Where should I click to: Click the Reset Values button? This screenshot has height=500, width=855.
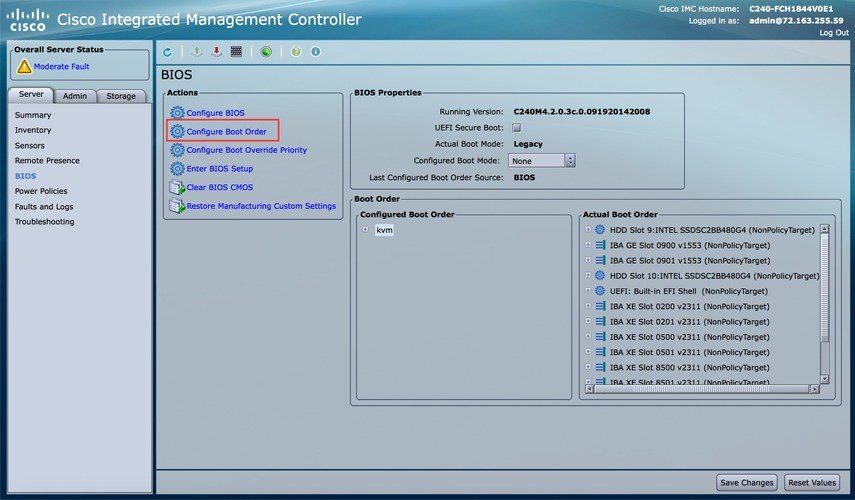(812, 483)
